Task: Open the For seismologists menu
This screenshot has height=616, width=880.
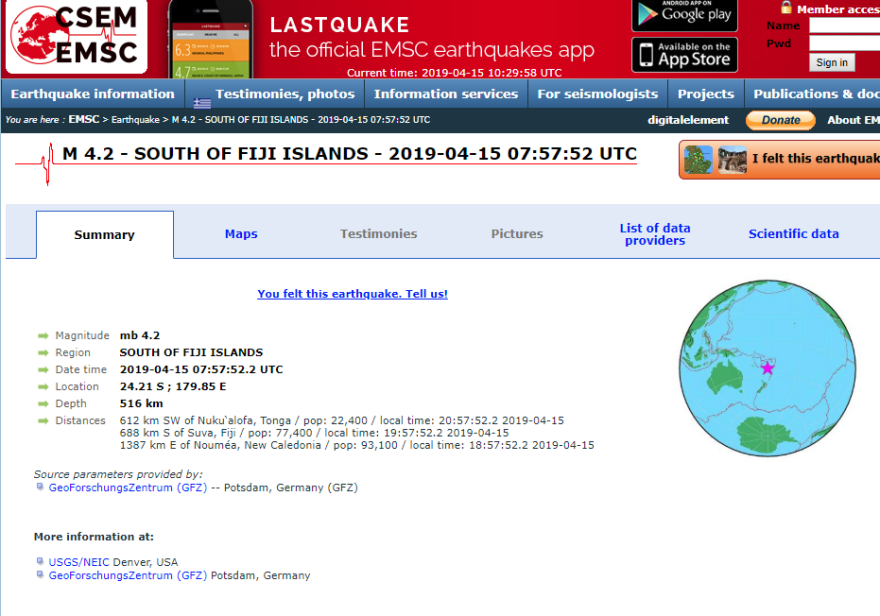Action: pos(597,94)
